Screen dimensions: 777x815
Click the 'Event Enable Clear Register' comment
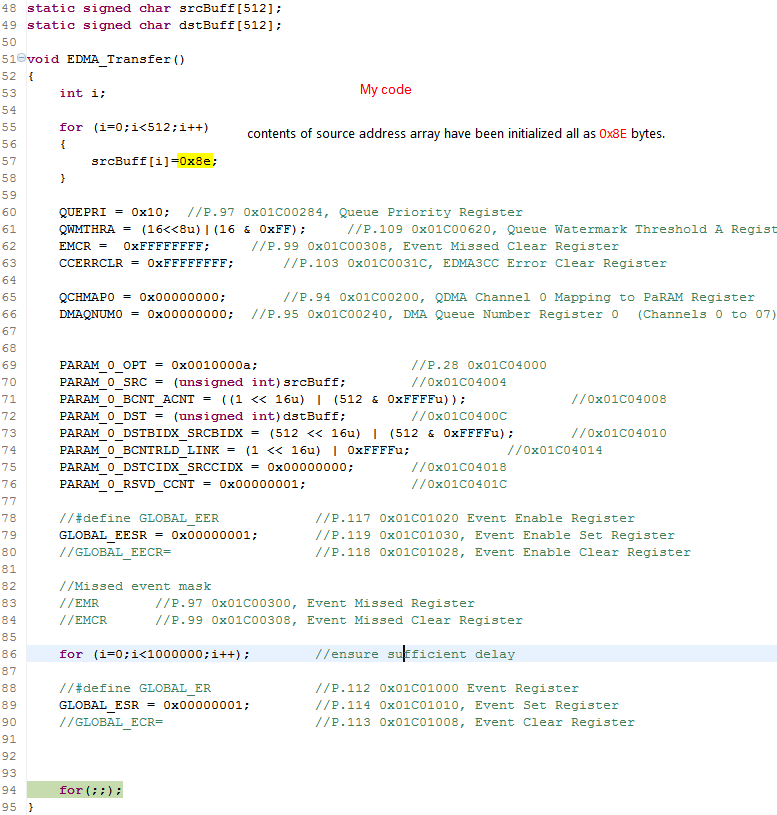(x=583, y=552)
